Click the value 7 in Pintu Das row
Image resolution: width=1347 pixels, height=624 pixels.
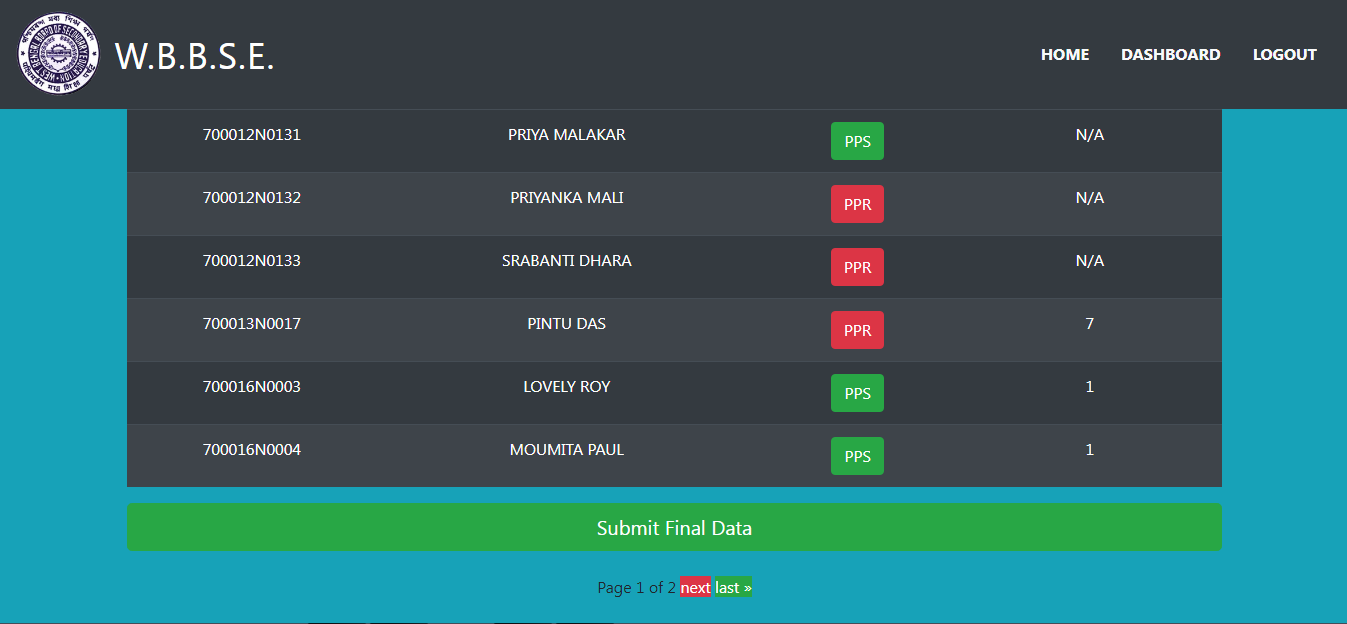tap(1090, 324)
